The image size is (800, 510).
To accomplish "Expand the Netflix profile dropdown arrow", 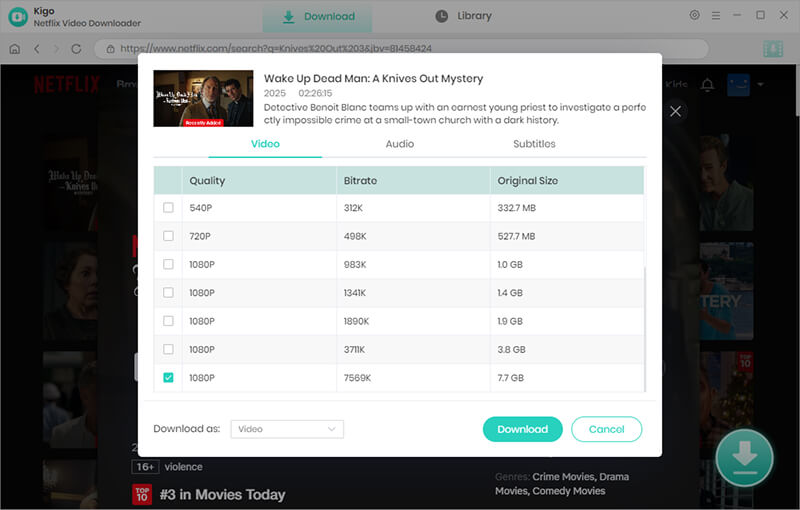I will tap(760, 84).
